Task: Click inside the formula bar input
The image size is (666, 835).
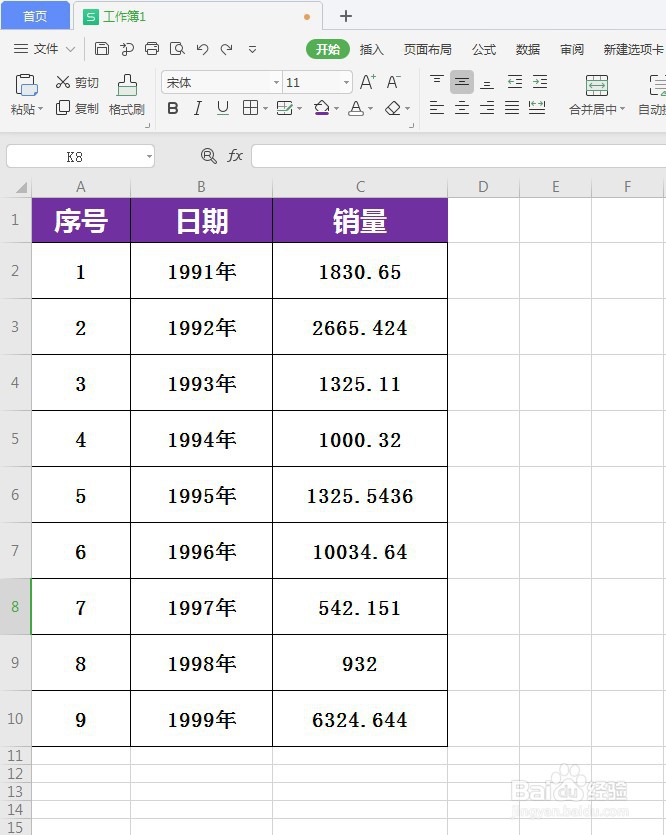Action: tap(458, 156)
